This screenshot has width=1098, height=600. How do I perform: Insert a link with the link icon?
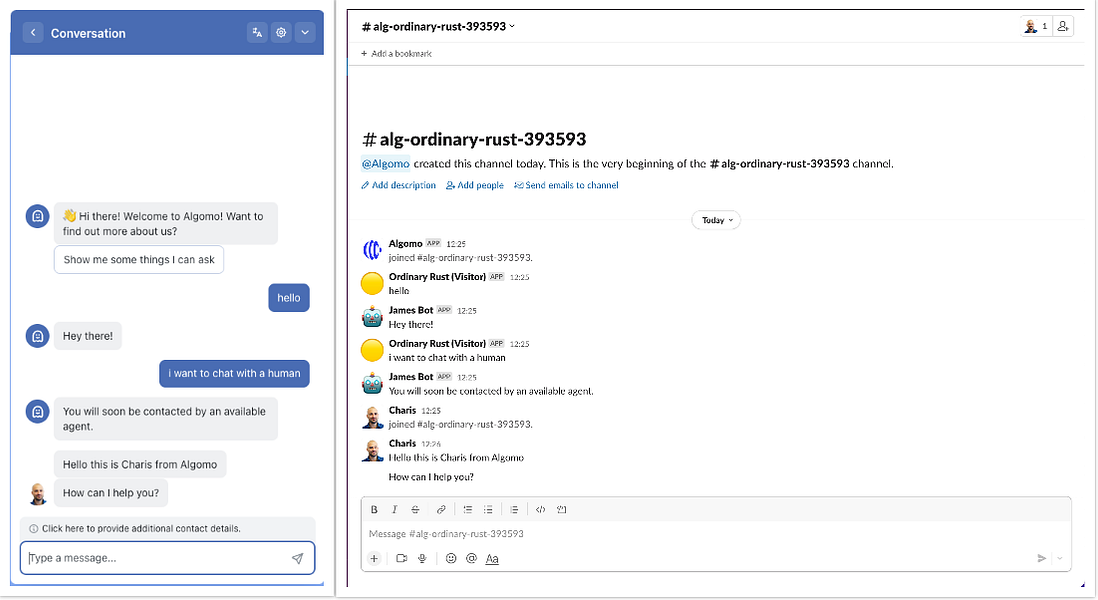(x=441, y=510)
